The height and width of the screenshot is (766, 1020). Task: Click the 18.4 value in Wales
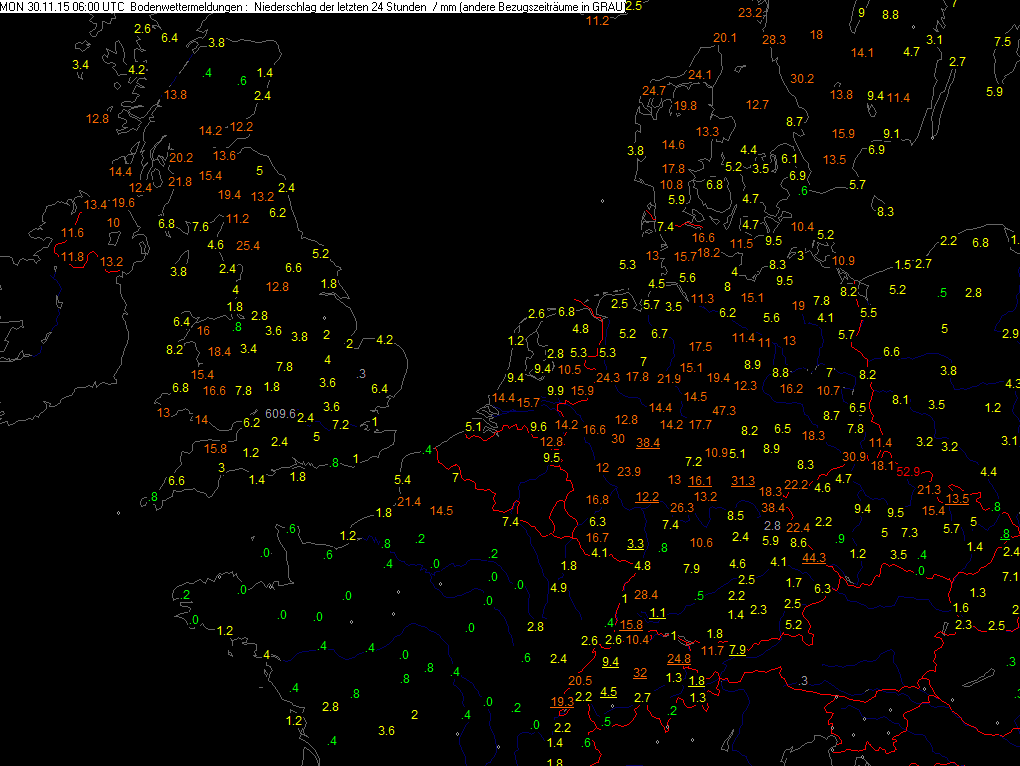[x=220, y=351]
